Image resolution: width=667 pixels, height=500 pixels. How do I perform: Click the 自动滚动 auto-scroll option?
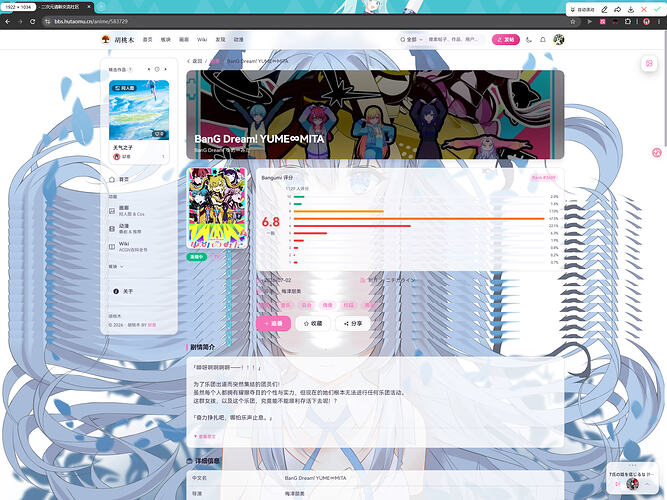tap(582, 9)
